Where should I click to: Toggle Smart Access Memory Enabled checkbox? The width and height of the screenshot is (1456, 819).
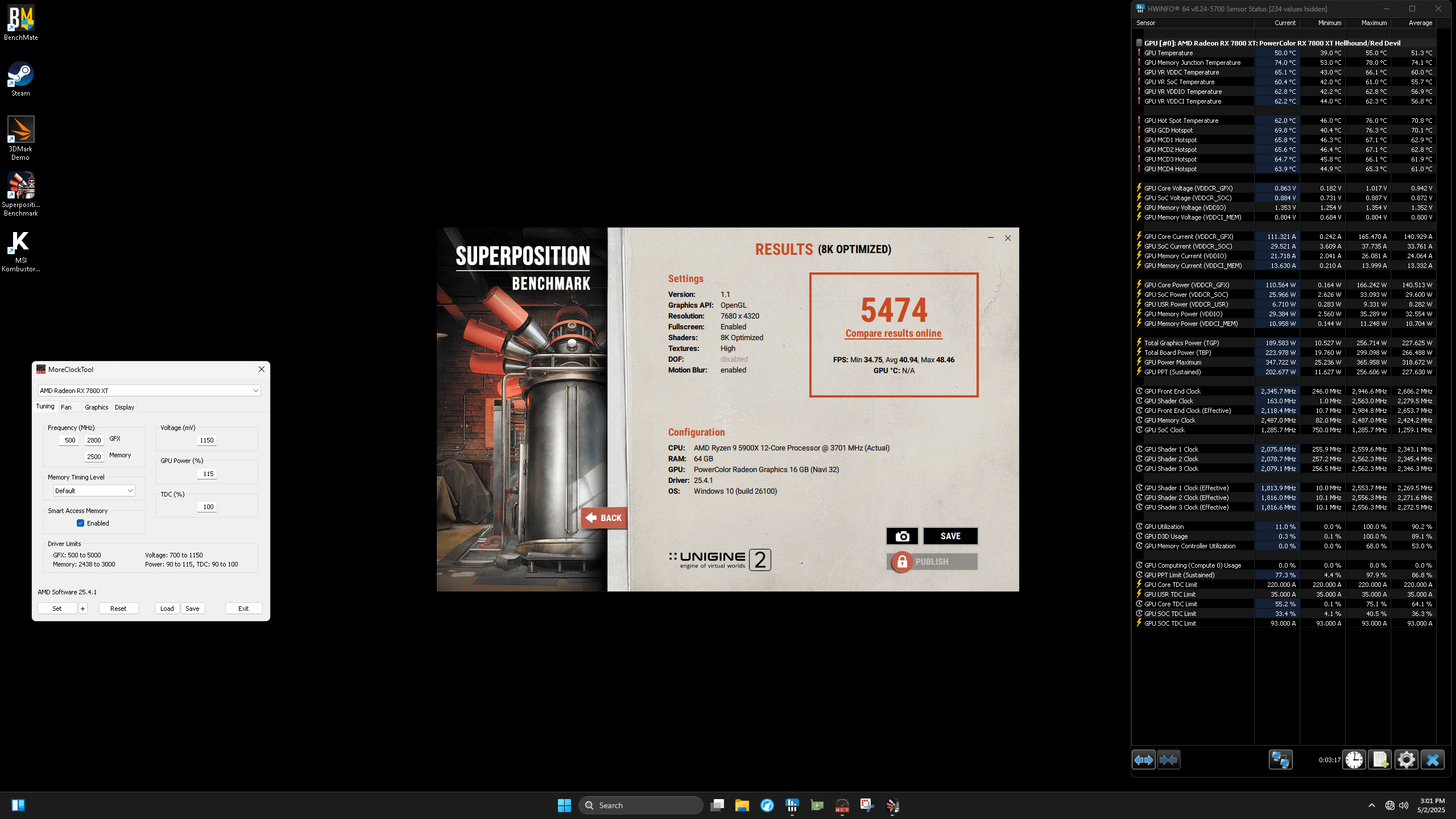pyautogui.click(x=80, y=523)
